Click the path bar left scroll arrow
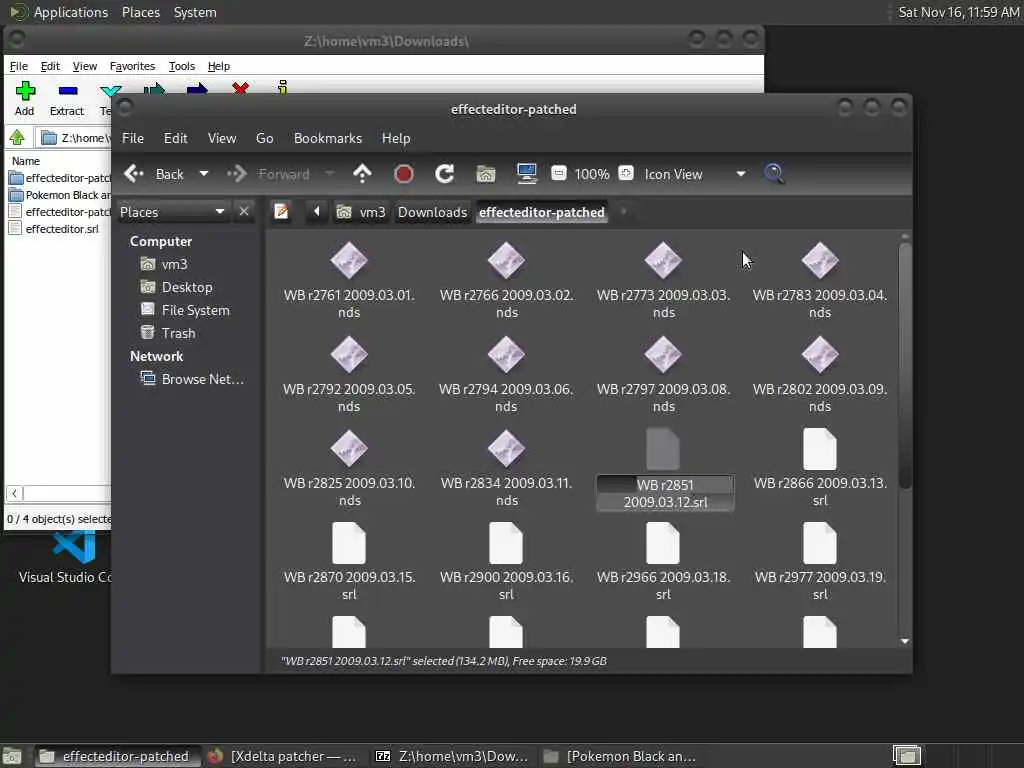1024x768 pixels. click(317, 212)
